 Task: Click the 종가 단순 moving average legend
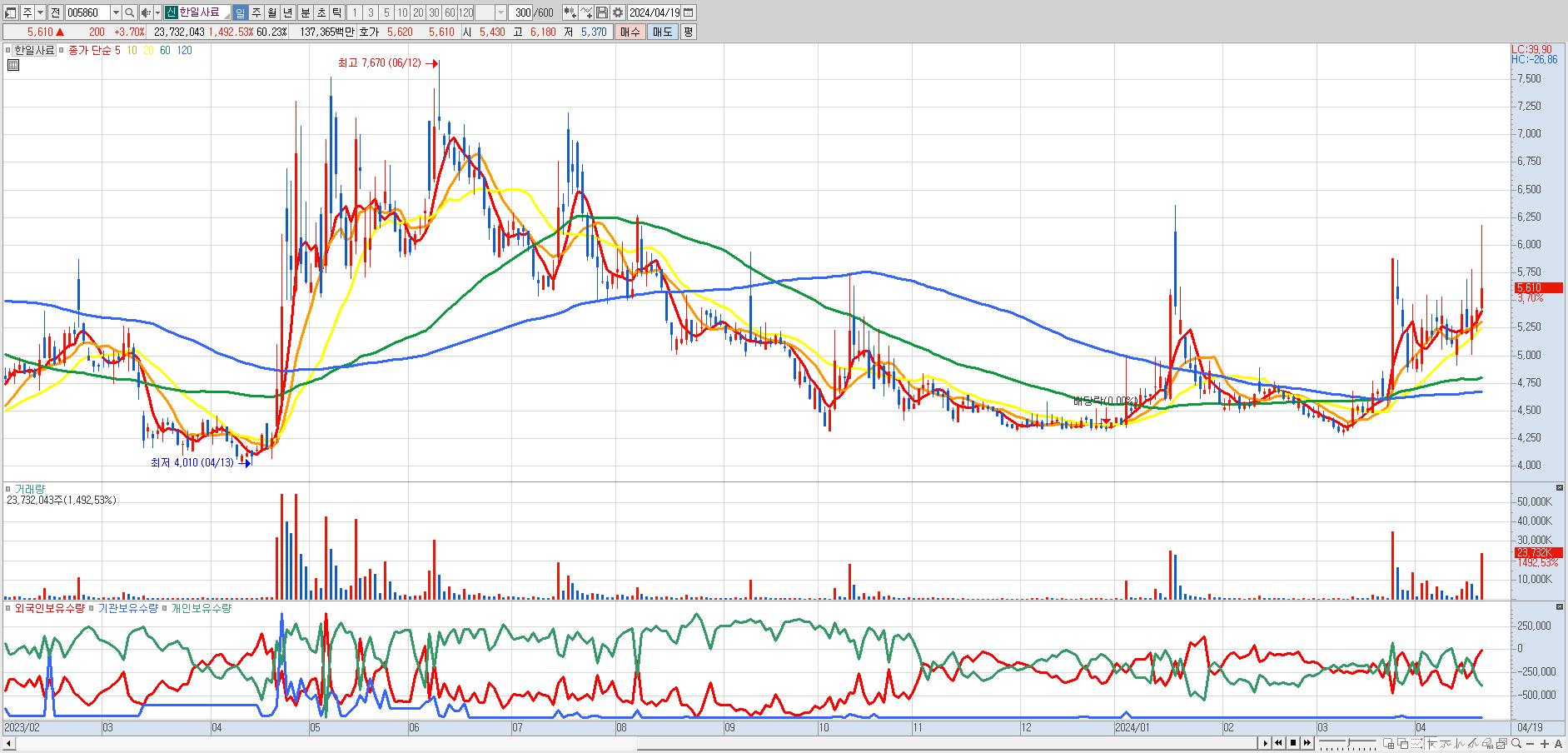pyautogui.click(x=88, y=50)
